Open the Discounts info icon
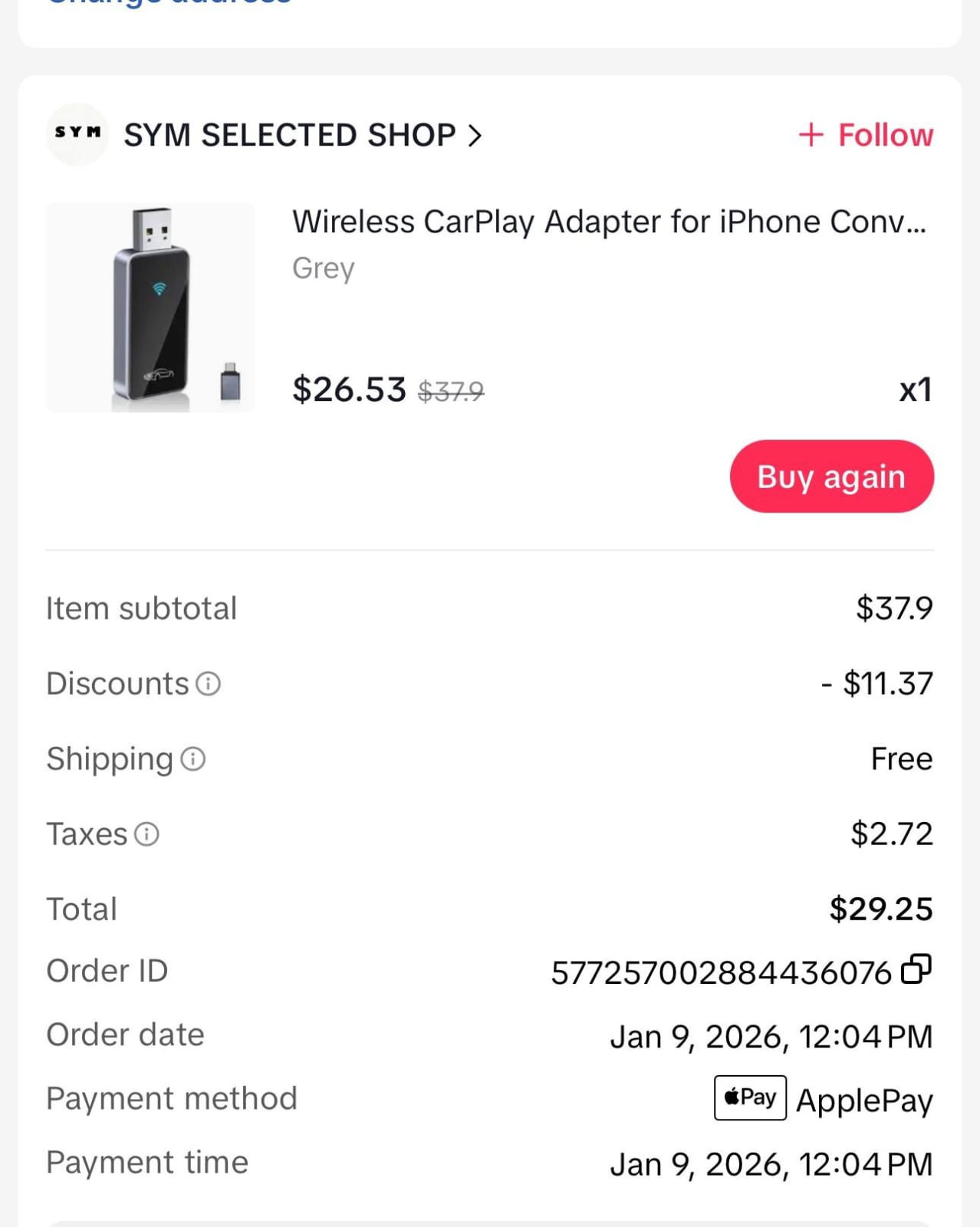The width and height of the screenshot is (980, 1227). [208, 683]
